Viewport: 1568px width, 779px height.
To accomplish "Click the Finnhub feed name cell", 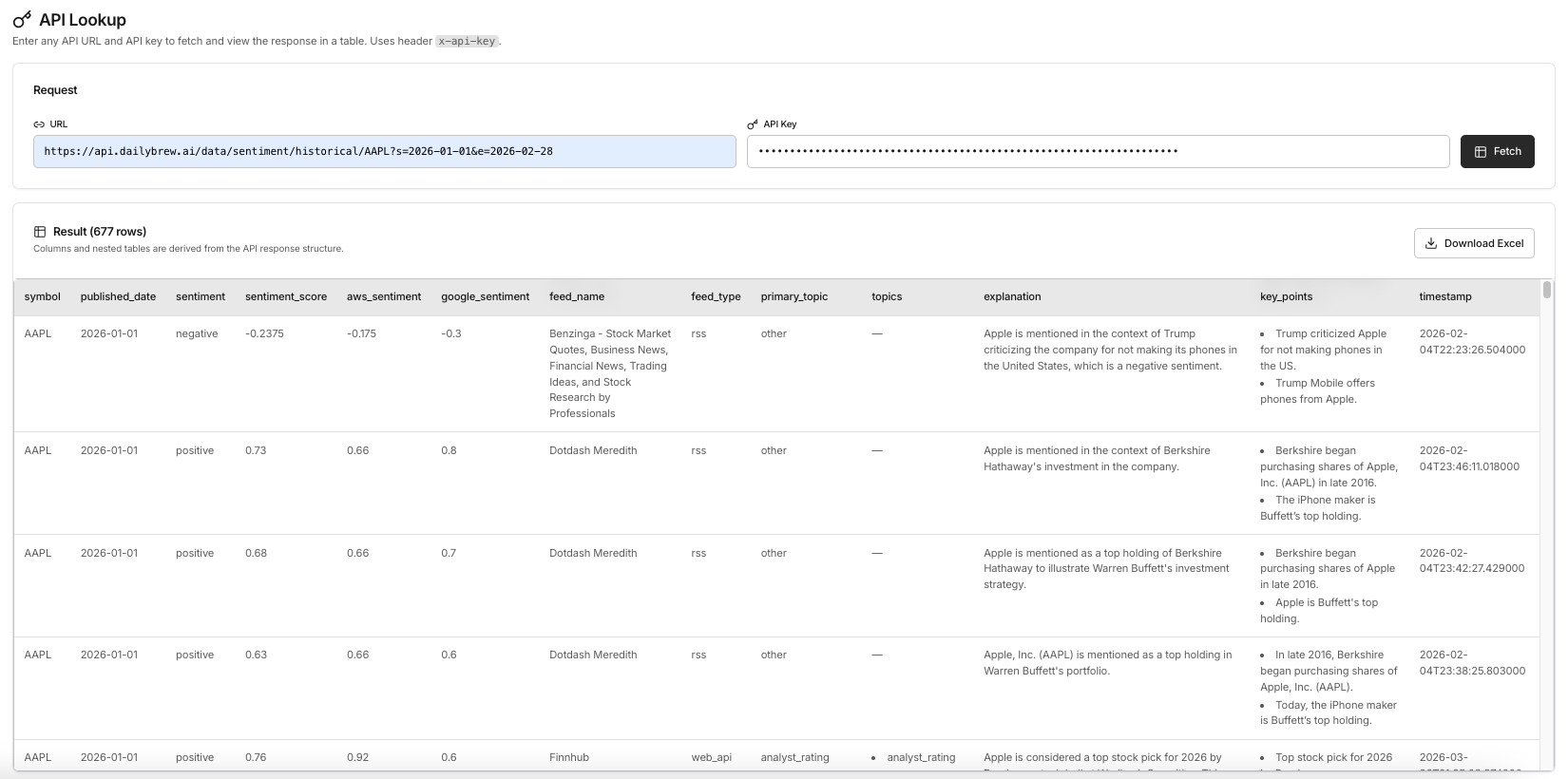I will (x=569, y=757).
